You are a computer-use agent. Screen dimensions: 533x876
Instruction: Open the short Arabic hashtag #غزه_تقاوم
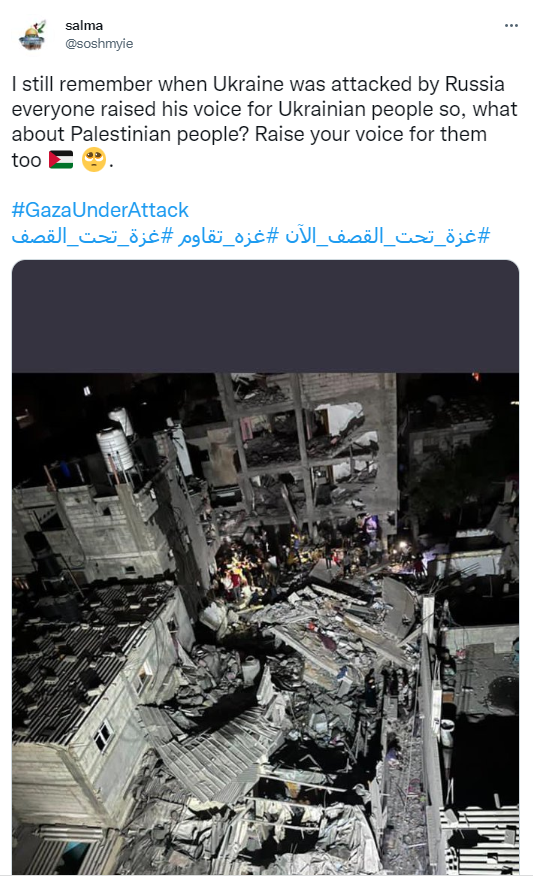coord(228,236)
